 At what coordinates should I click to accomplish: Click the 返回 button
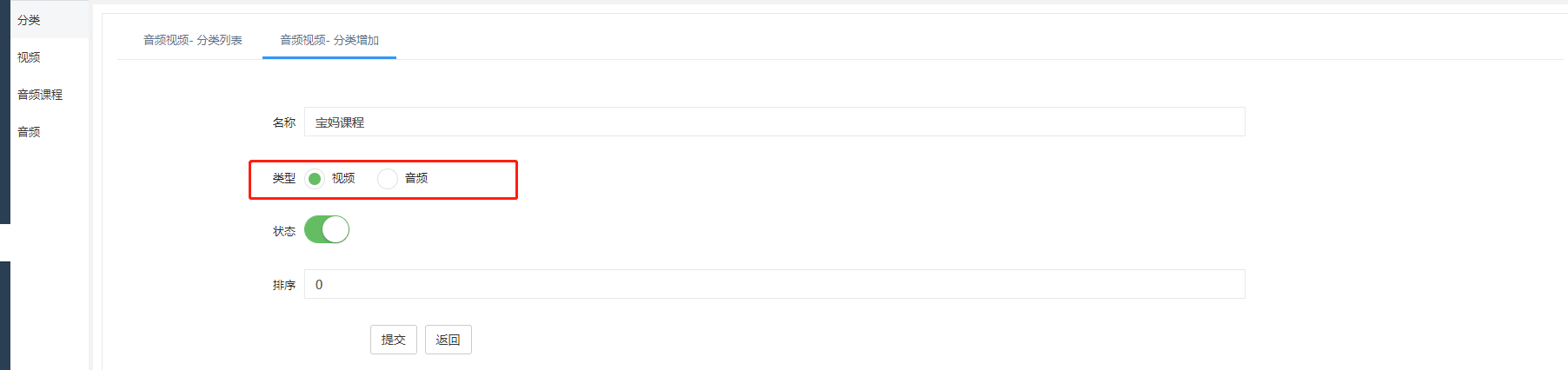pos(448,340)
